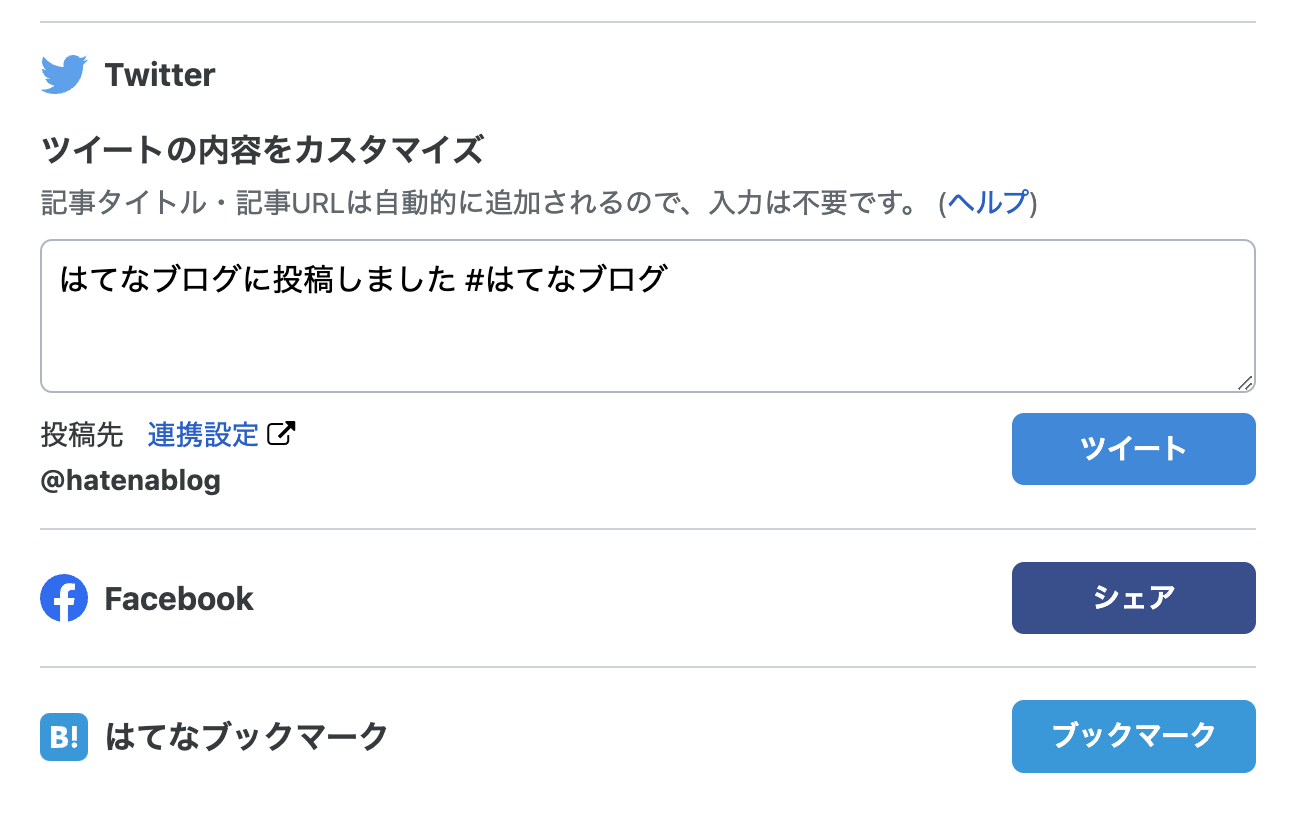The width and height of the screenshot is (1296, 824).
Task: Click the Hatena Bookmark B! icon
Action: pyautogui.click(x=64, y=737)
